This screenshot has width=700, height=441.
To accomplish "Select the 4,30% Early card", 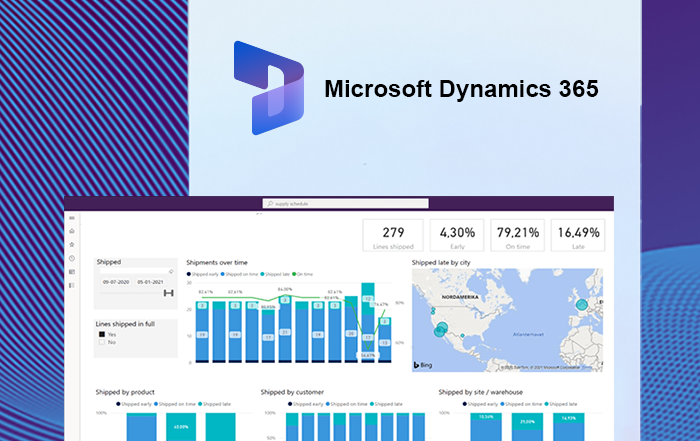I will [457, 235].
